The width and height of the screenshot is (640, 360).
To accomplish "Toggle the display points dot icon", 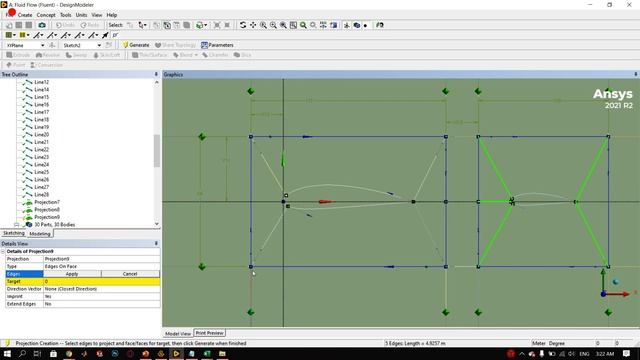I will [x=365, y=25].
